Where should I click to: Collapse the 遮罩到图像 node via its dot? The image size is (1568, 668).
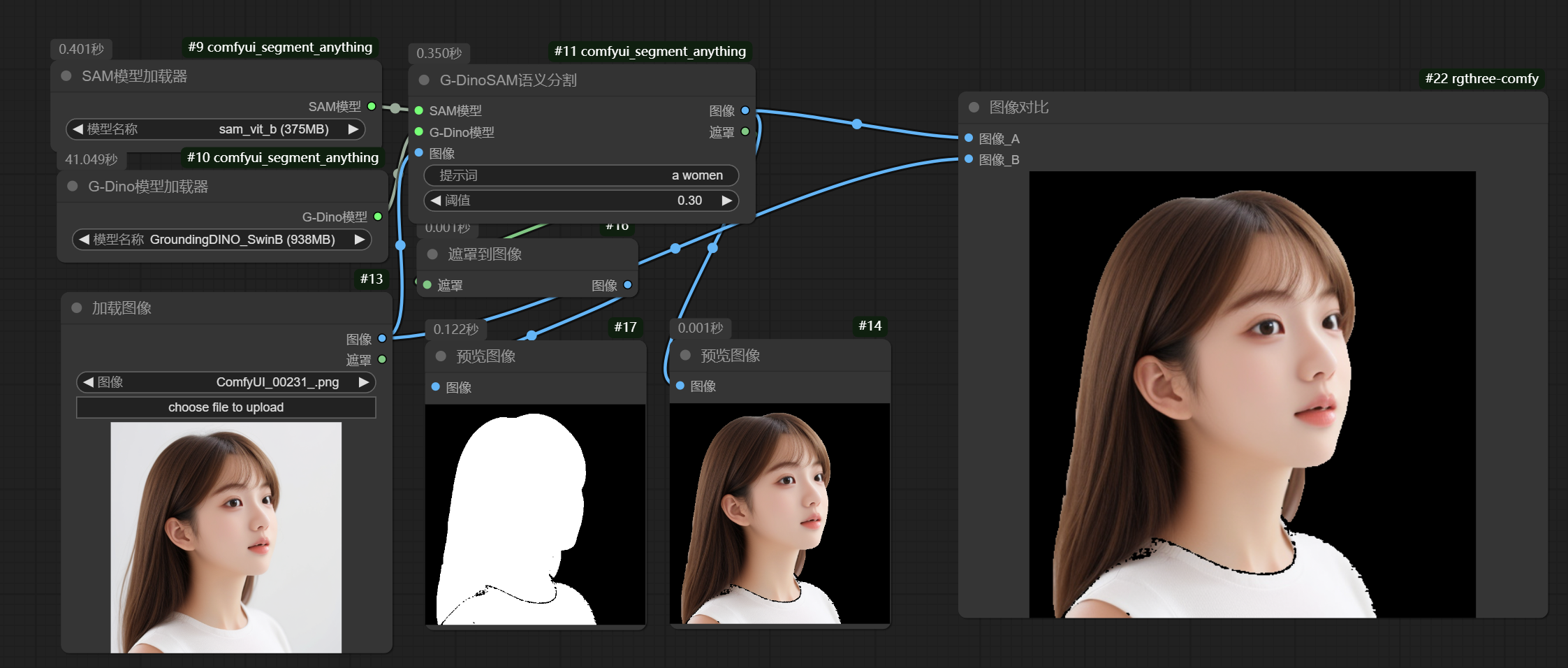[432, 254]
